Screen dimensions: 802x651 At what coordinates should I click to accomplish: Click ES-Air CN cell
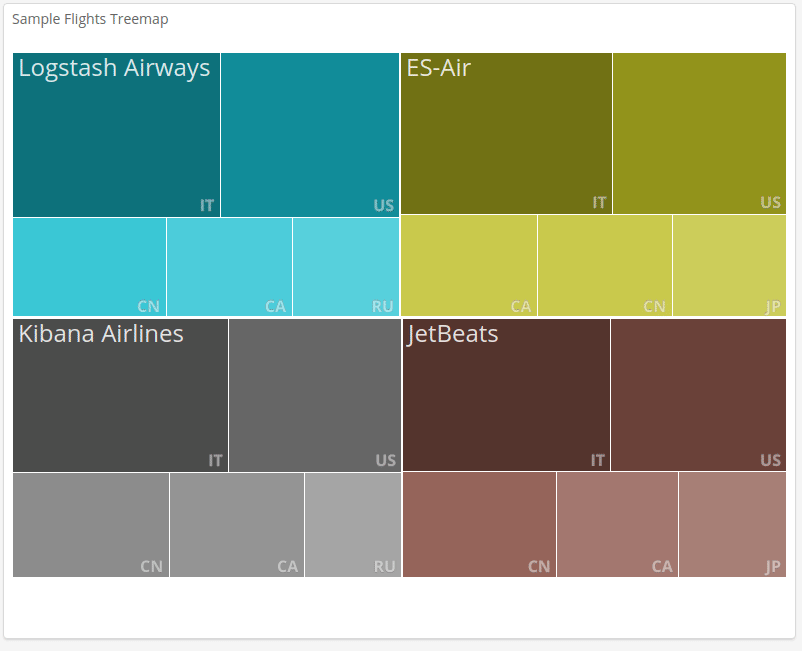[604, 265]
